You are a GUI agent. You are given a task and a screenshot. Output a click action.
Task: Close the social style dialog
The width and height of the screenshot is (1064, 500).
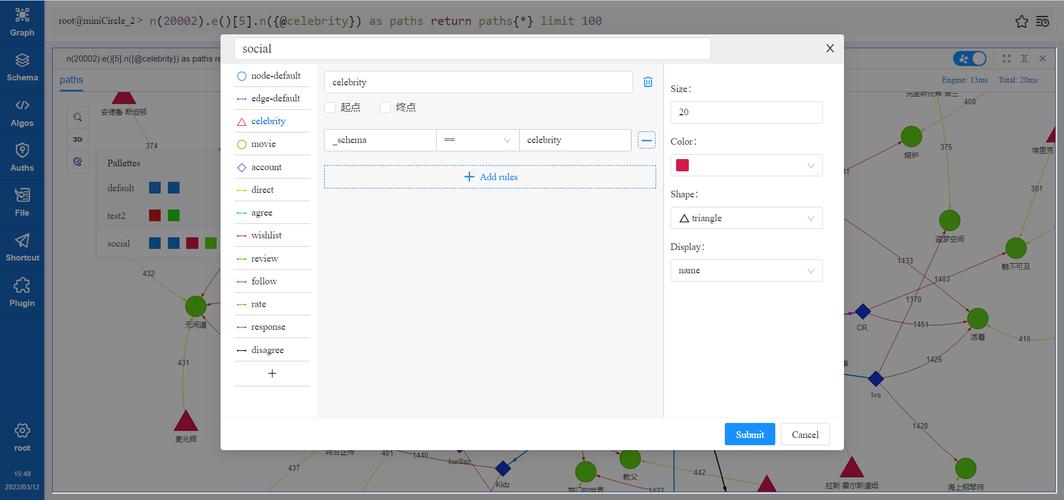pos(829,48)
